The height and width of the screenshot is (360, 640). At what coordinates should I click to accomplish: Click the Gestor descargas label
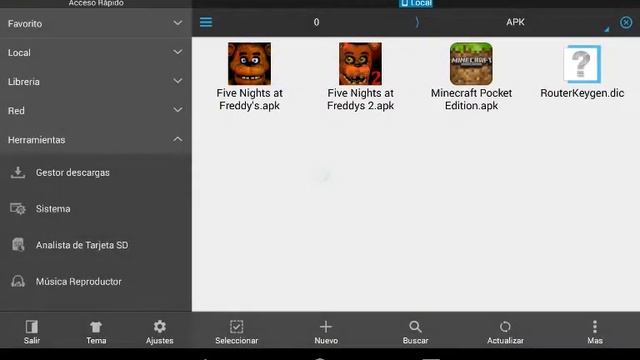point(73,173)
